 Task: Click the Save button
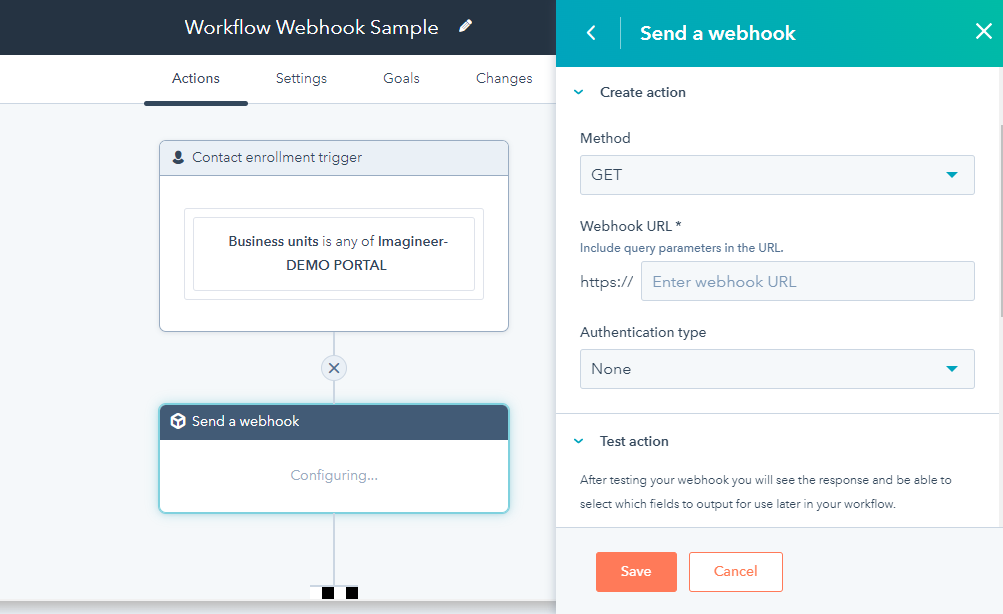click(x=636, y=571)
